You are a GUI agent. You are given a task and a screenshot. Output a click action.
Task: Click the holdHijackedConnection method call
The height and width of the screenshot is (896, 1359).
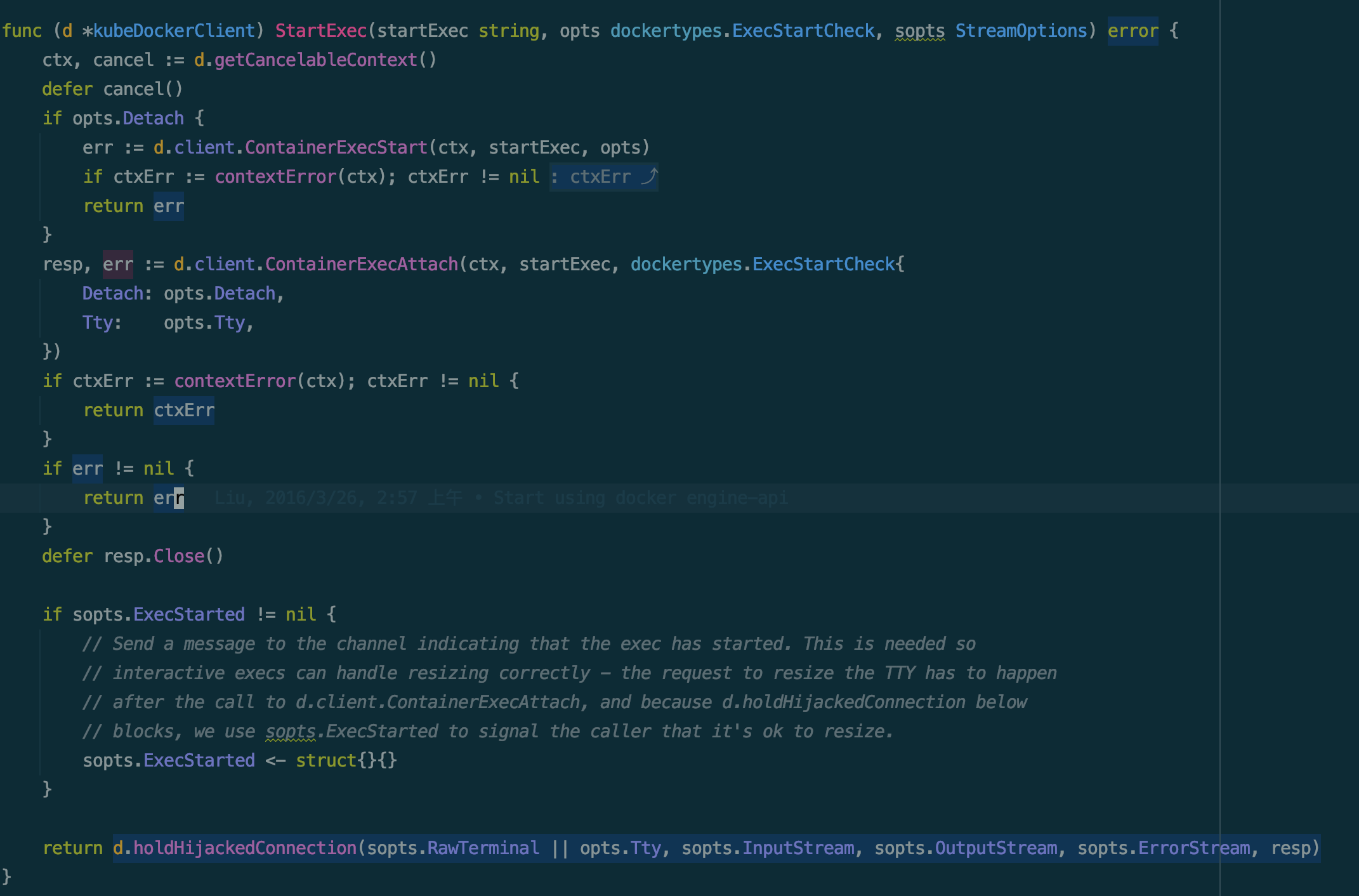pyautogui.click(x=245, y=848)
